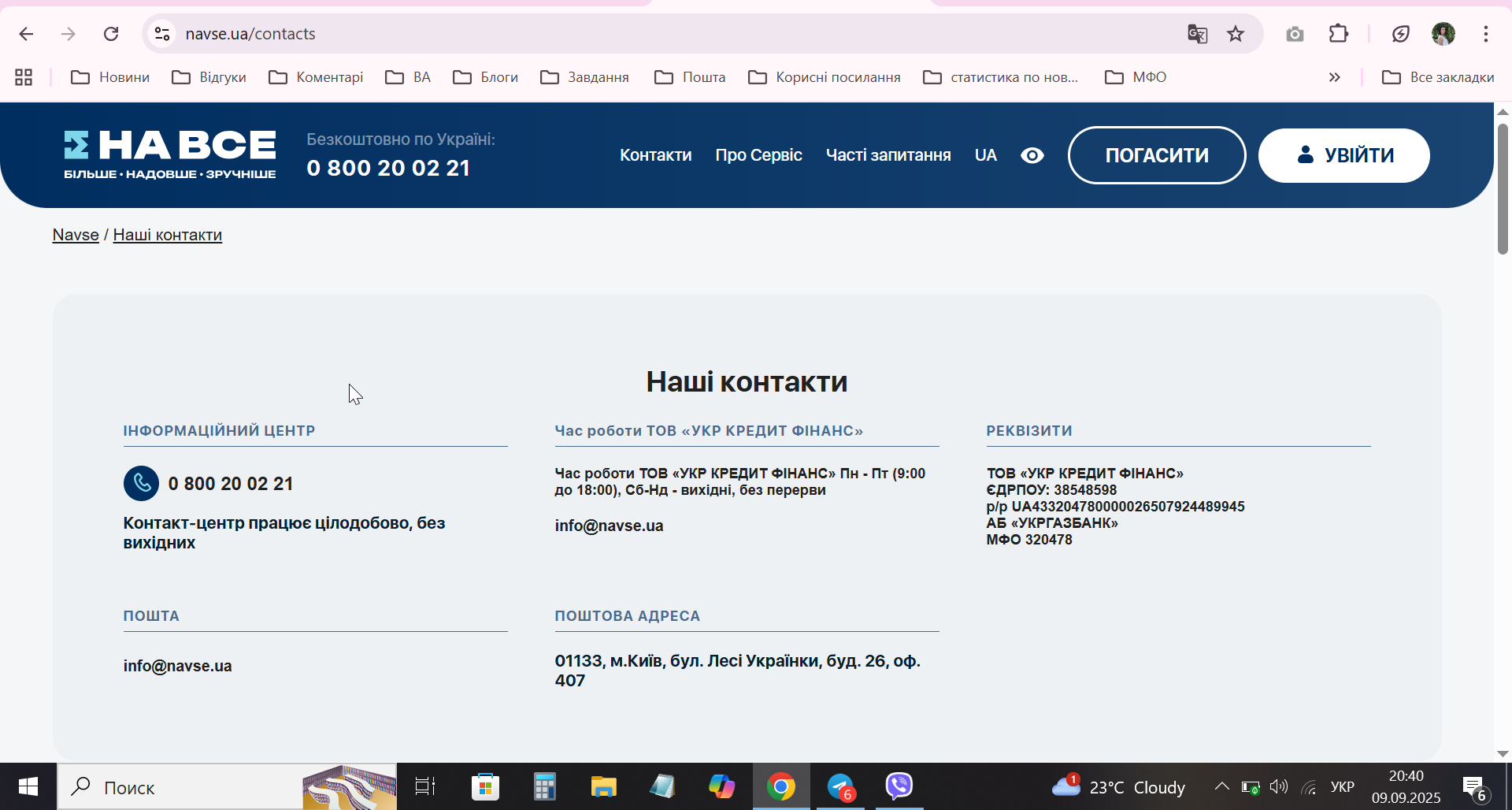1512x810 pixels.
Task: Open Copilot colorful icon on taskbar
Action: pyautogui.click(x=721, y=786)
